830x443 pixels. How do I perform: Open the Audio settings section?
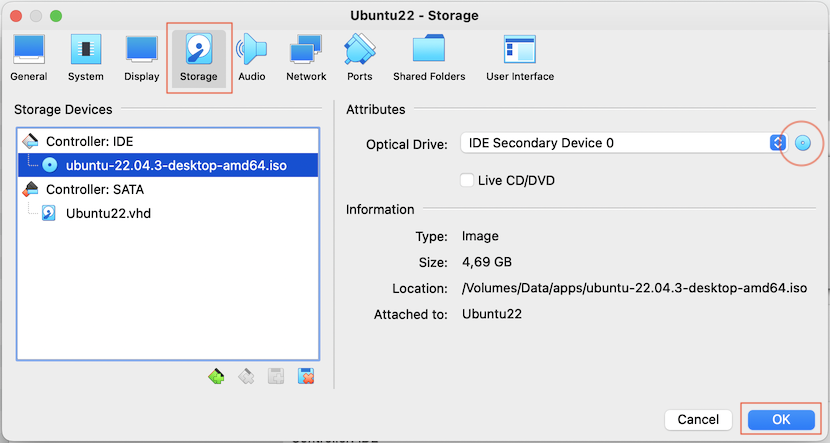point(251,58)
